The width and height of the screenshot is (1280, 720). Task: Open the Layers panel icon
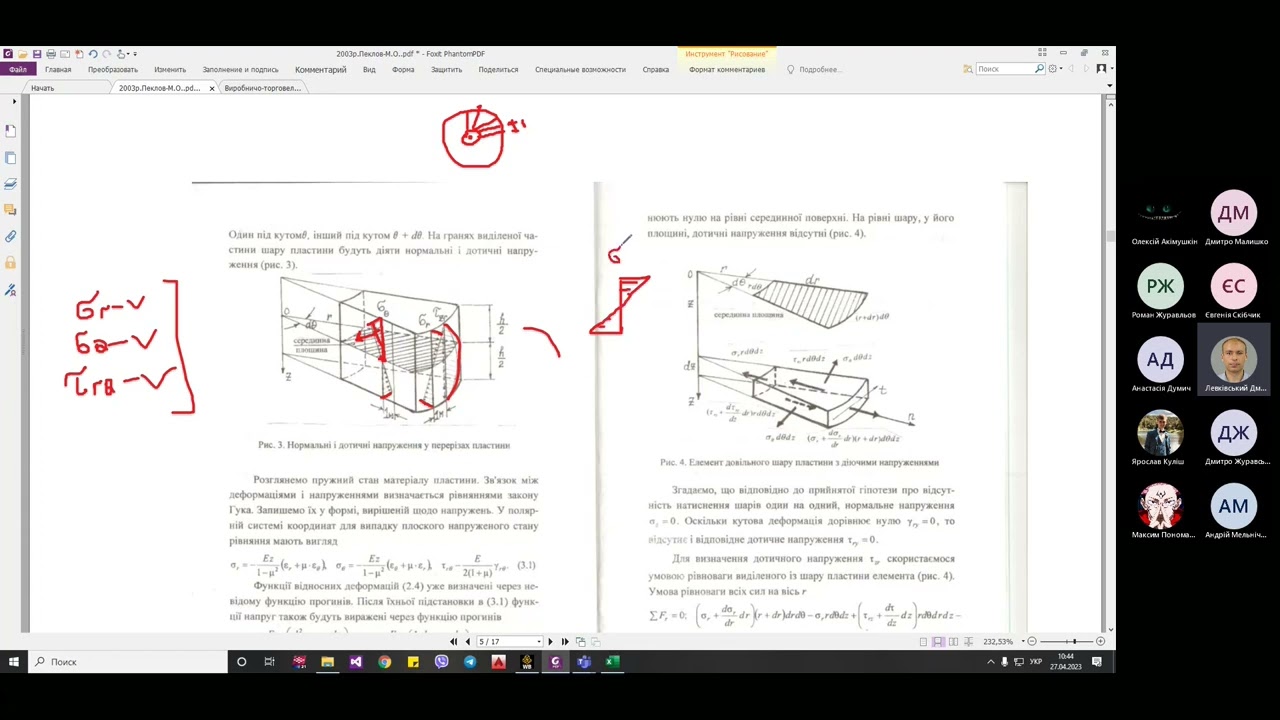(x=11, y=184)
